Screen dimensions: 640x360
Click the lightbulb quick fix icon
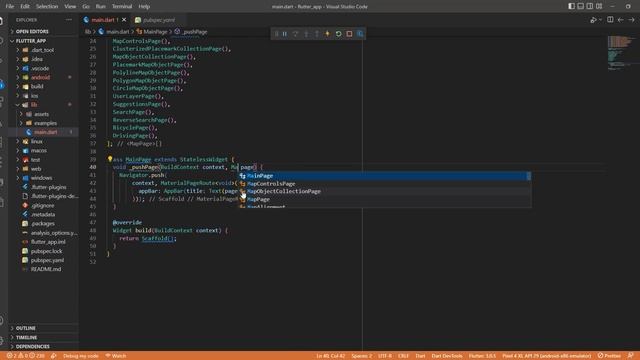[110, 159]
